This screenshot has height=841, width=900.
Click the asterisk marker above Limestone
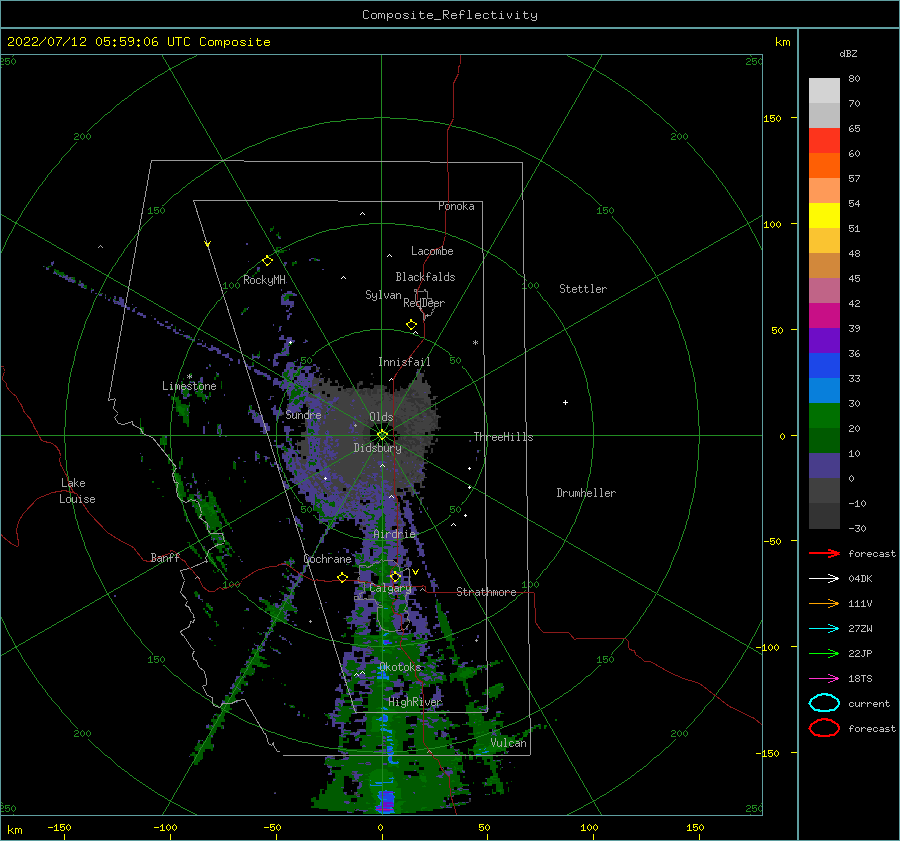pyautogui.click(x=189, y=377)
